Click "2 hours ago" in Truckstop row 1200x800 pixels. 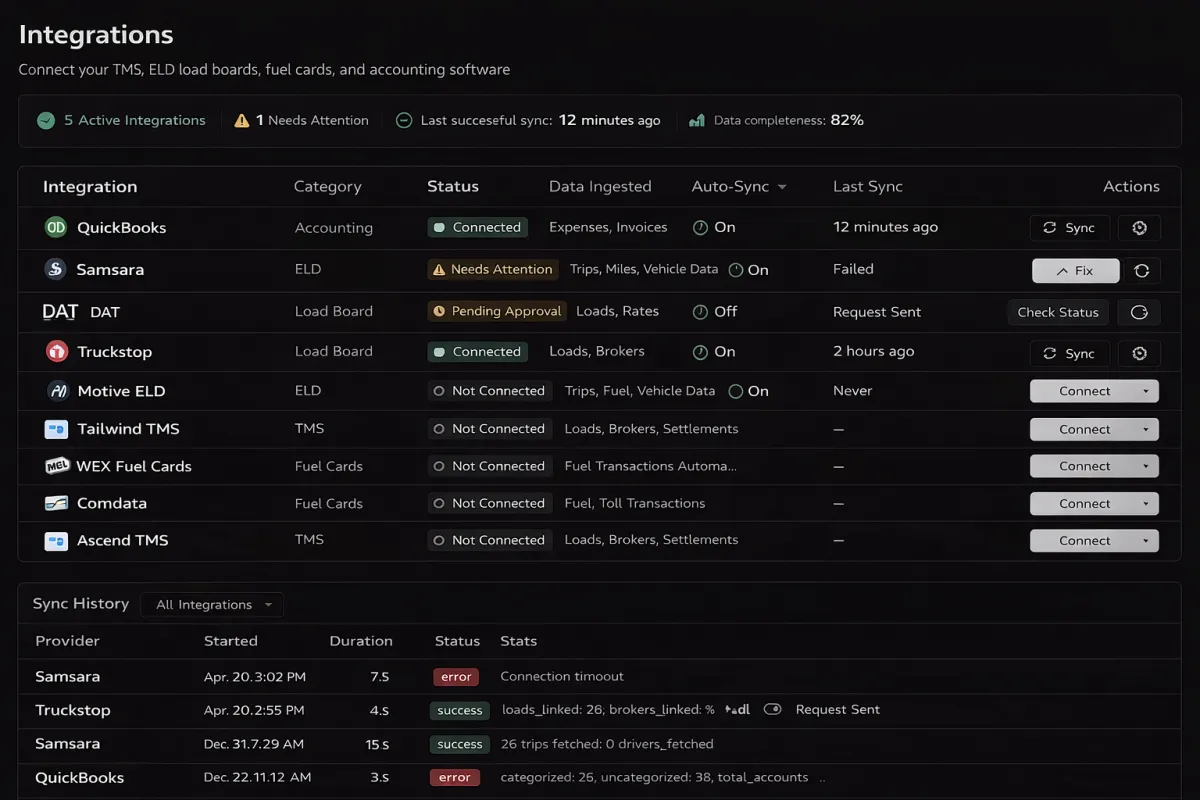(x=873, y=351)
